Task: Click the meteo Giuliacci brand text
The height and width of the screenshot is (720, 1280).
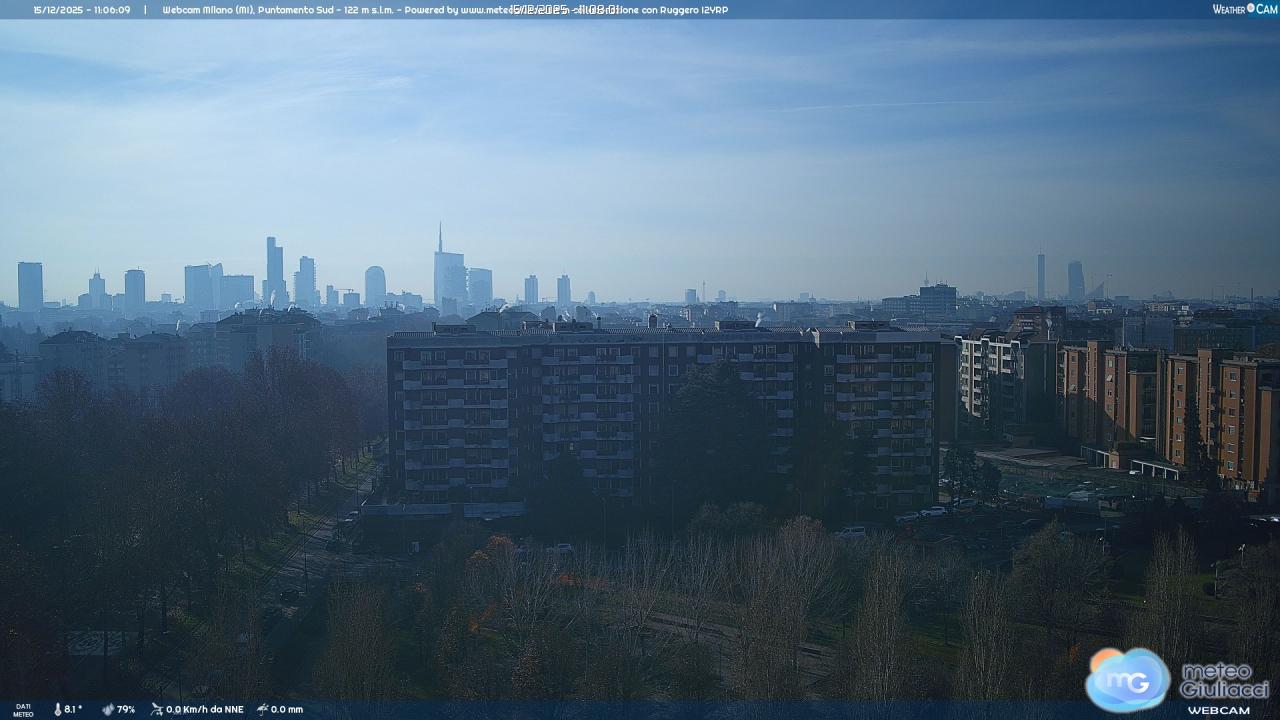Action: point(1224,680)
